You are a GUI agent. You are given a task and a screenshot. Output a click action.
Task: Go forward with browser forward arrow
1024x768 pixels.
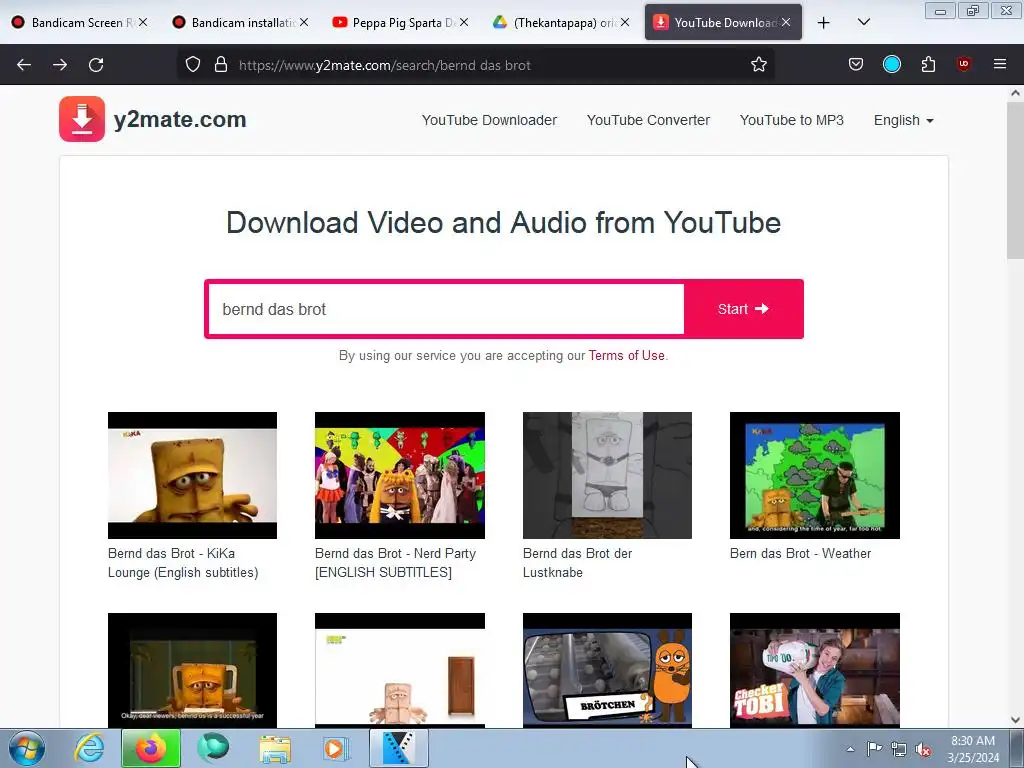click(x=60, y=65)
